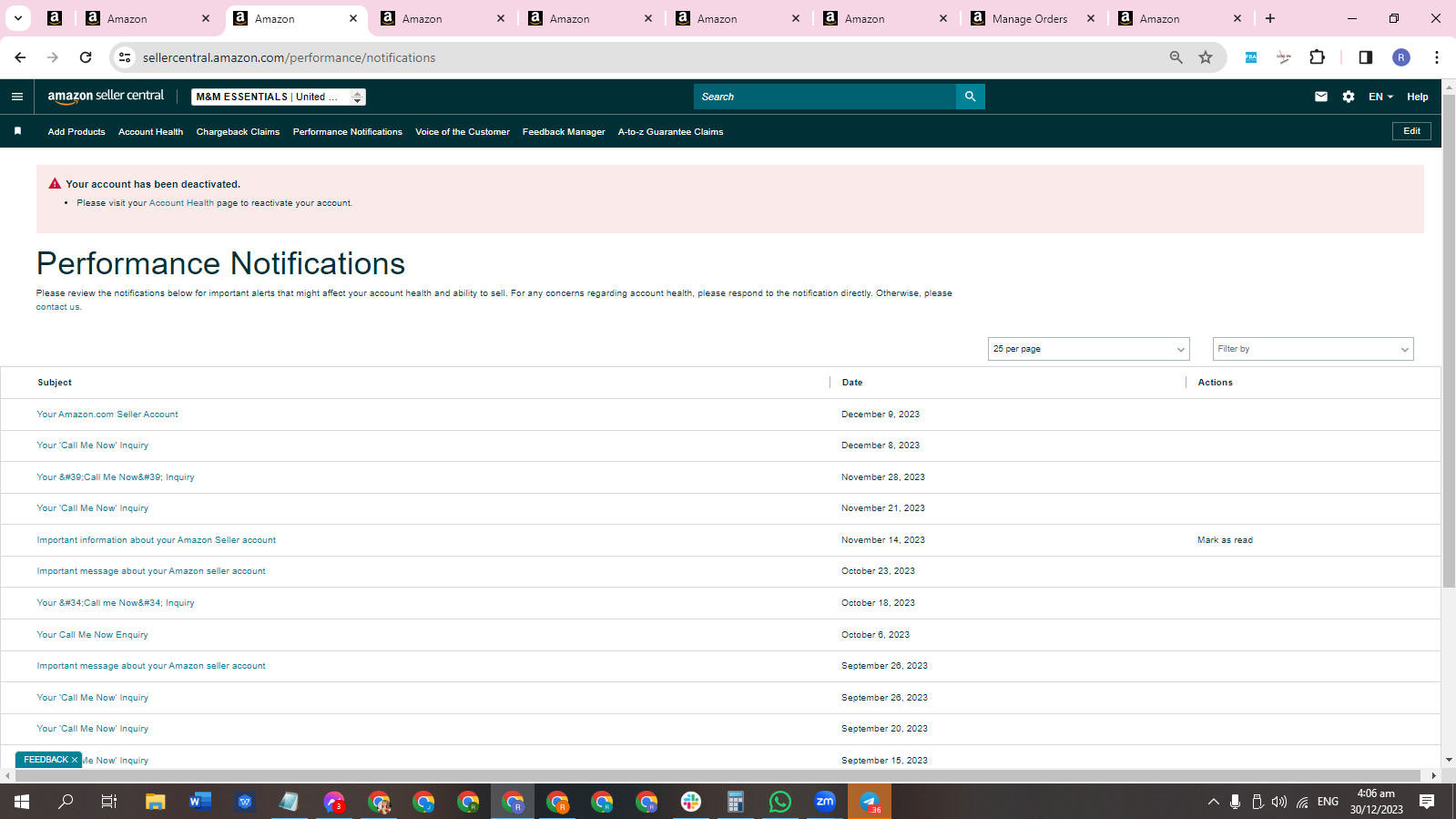Click the Subject column header
The height and width of the screenshot is (819, 1456).
[55, 383]
